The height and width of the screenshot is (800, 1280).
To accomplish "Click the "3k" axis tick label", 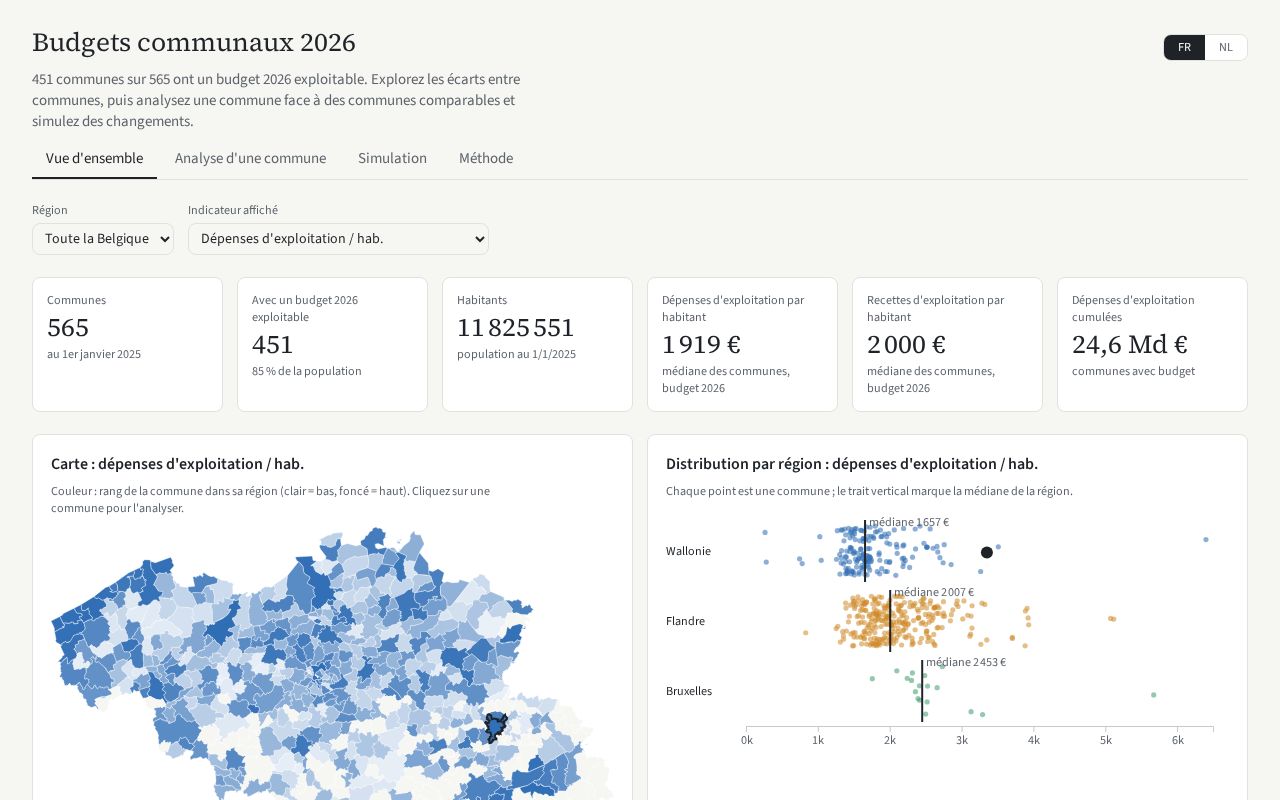I will pos(962,740).
